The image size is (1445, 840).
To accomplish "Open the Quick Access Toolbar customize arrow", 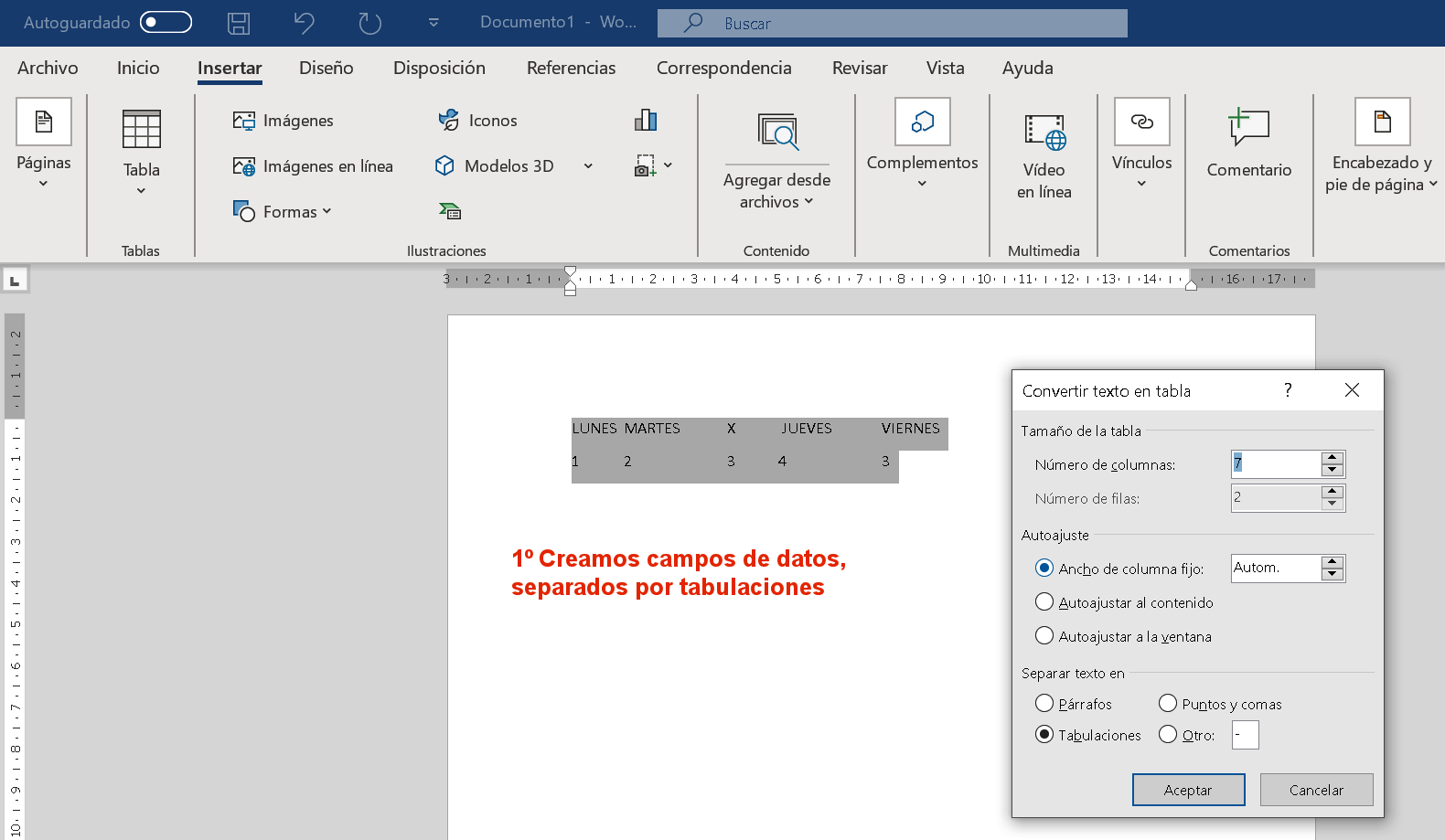I will point(433,23).
